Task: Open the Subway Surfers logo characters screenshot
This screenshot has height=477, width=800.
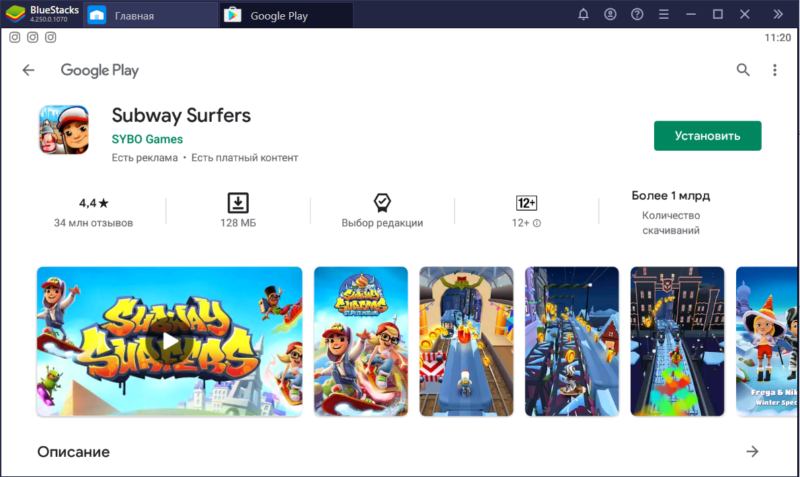Action: point(361,341)
